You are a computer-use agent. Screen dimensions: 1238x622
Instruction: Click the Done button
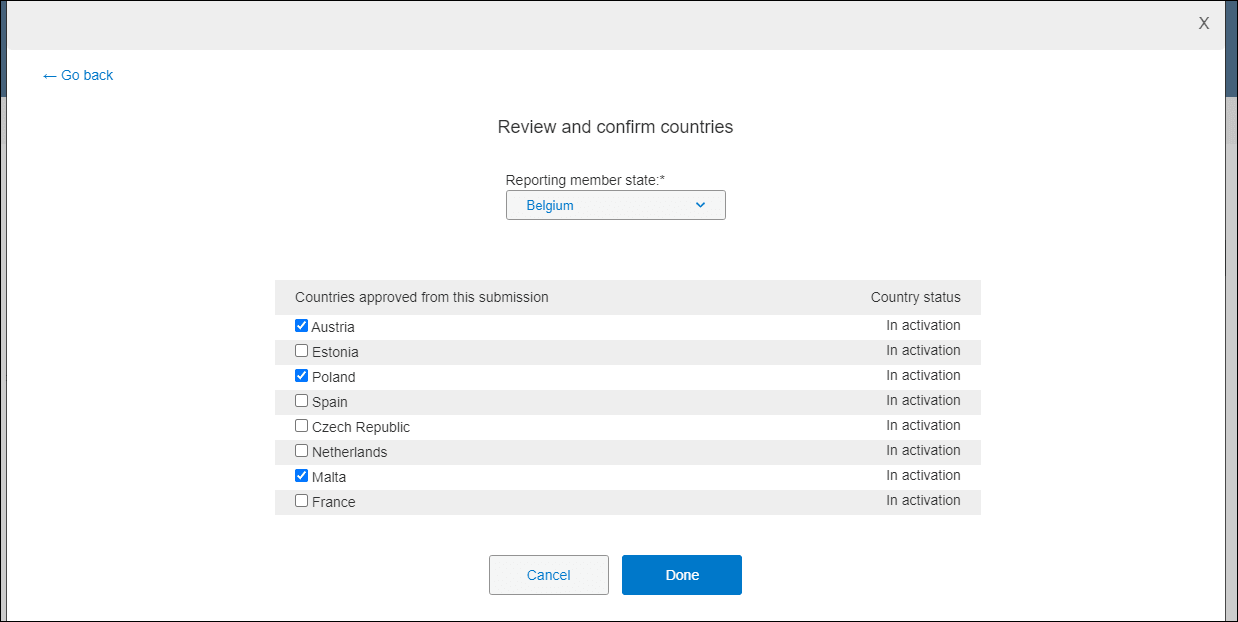click(681, 574)
